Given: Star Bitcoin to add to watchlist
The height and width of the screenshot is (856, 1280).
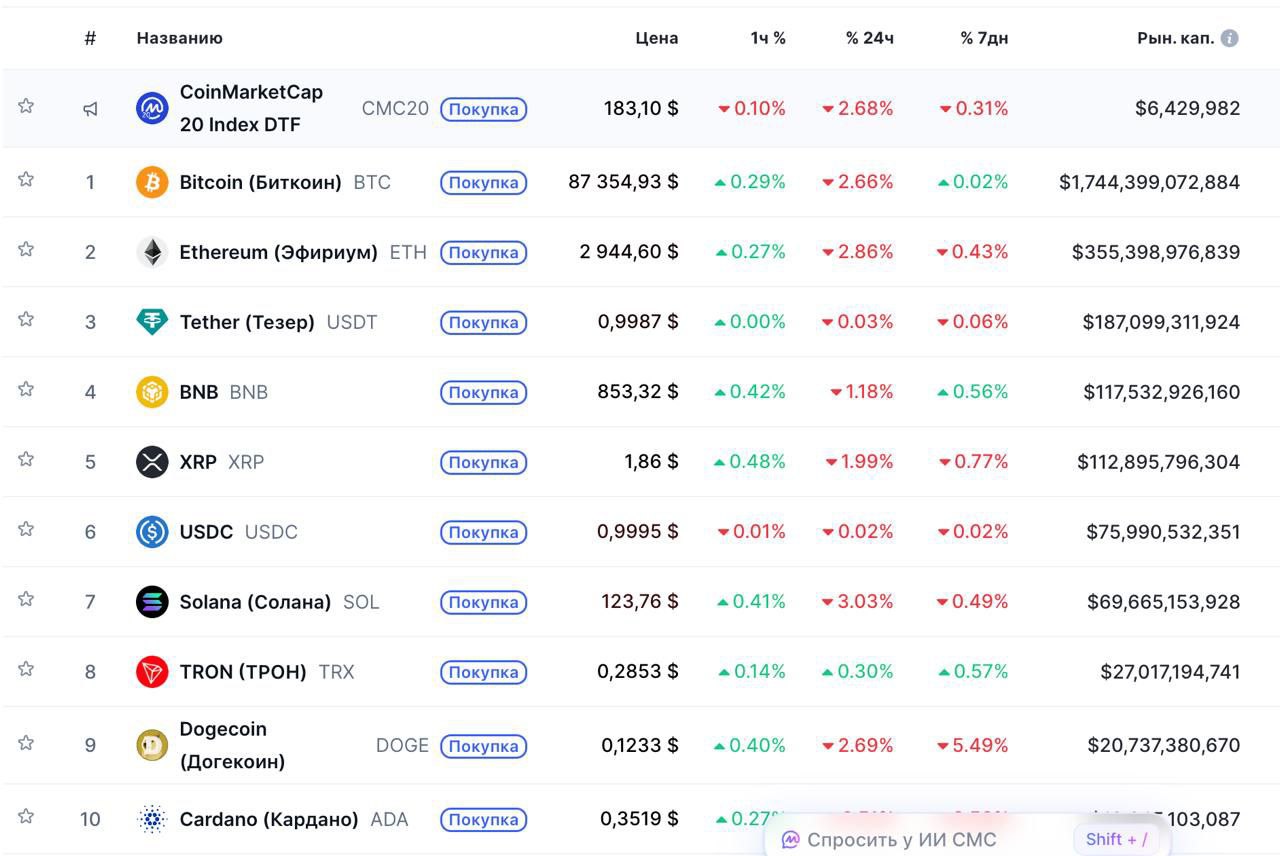Looking at the screenshot, I should coord(26,180).
